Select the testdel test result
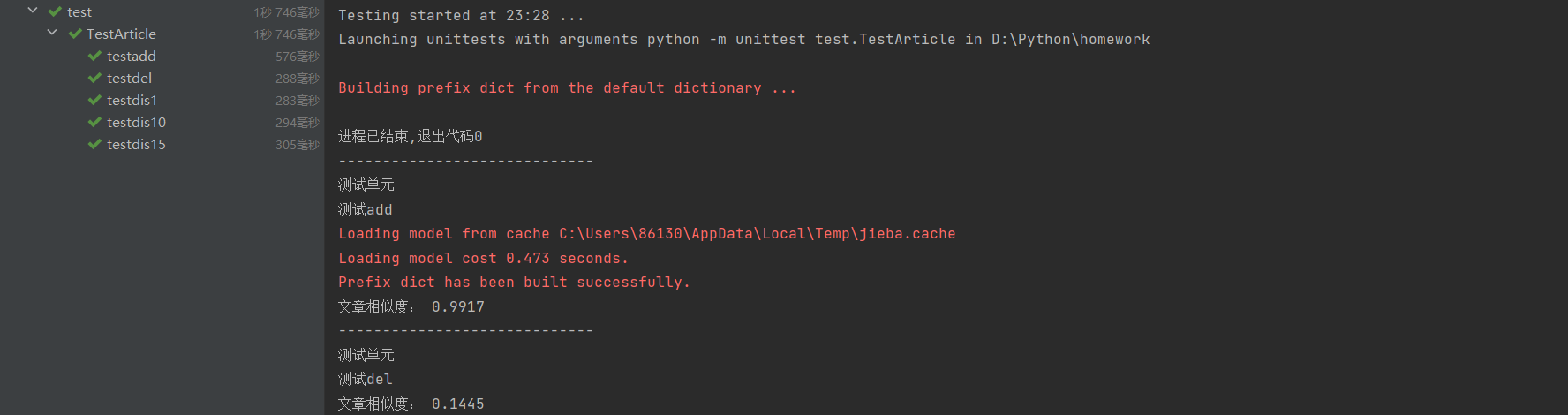The image size is (1568, 415). 129,79
